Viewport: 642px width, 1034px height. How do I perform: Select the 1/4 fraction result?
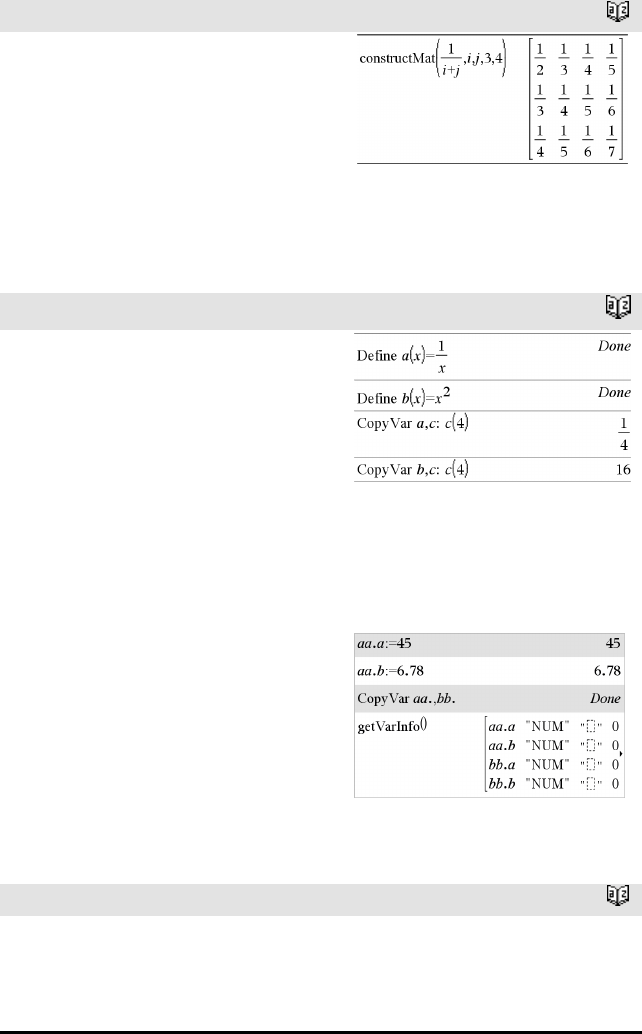(624, 434)
